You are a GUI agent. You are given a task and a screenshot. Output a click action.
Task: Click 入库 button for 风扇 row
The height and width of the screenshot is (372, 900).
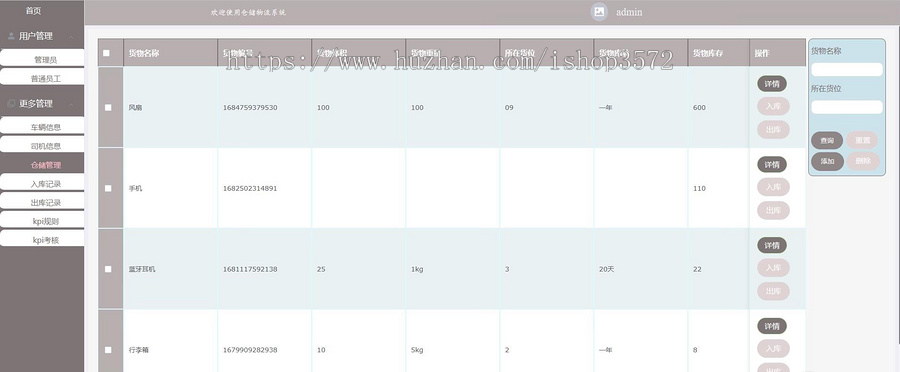pyautogui.click(x=773, y=106)
